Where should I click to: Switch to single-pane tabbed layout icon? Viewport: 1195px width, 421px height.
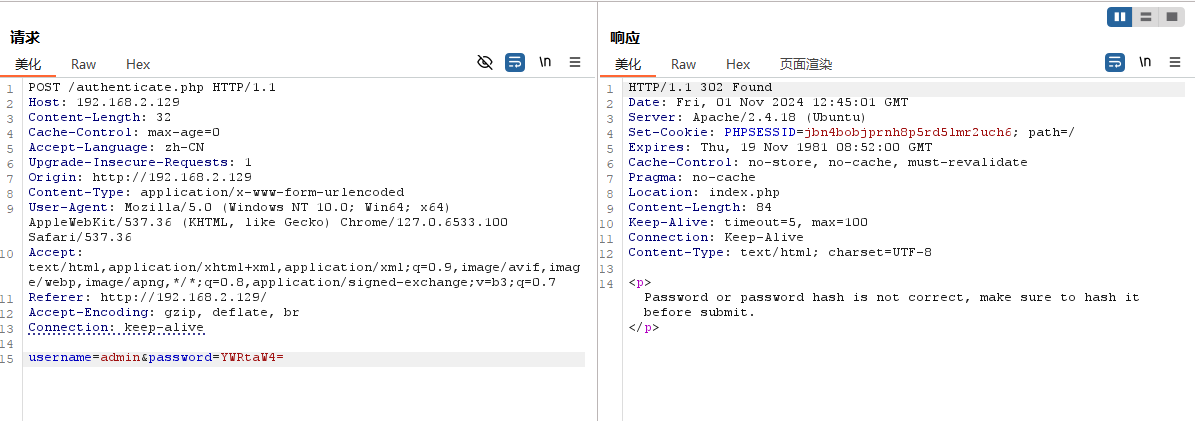point(1169,17)
